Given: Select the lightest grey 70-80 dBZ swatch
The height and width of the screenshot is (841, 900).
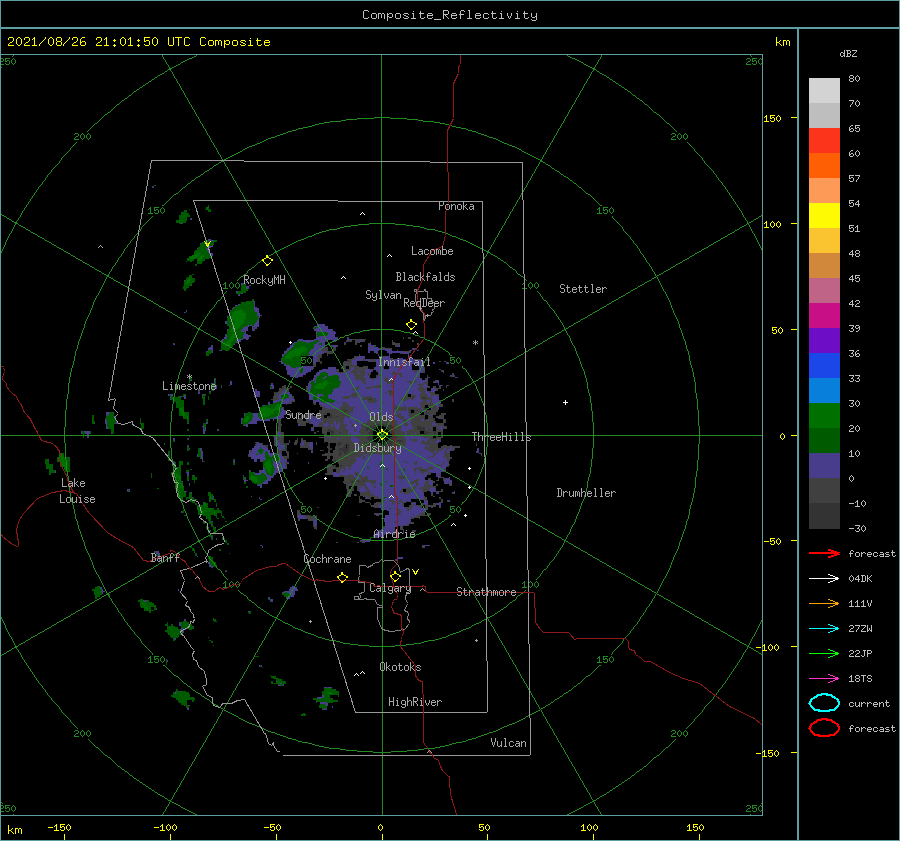Looking at the screenshot, I should coord(824,91).
